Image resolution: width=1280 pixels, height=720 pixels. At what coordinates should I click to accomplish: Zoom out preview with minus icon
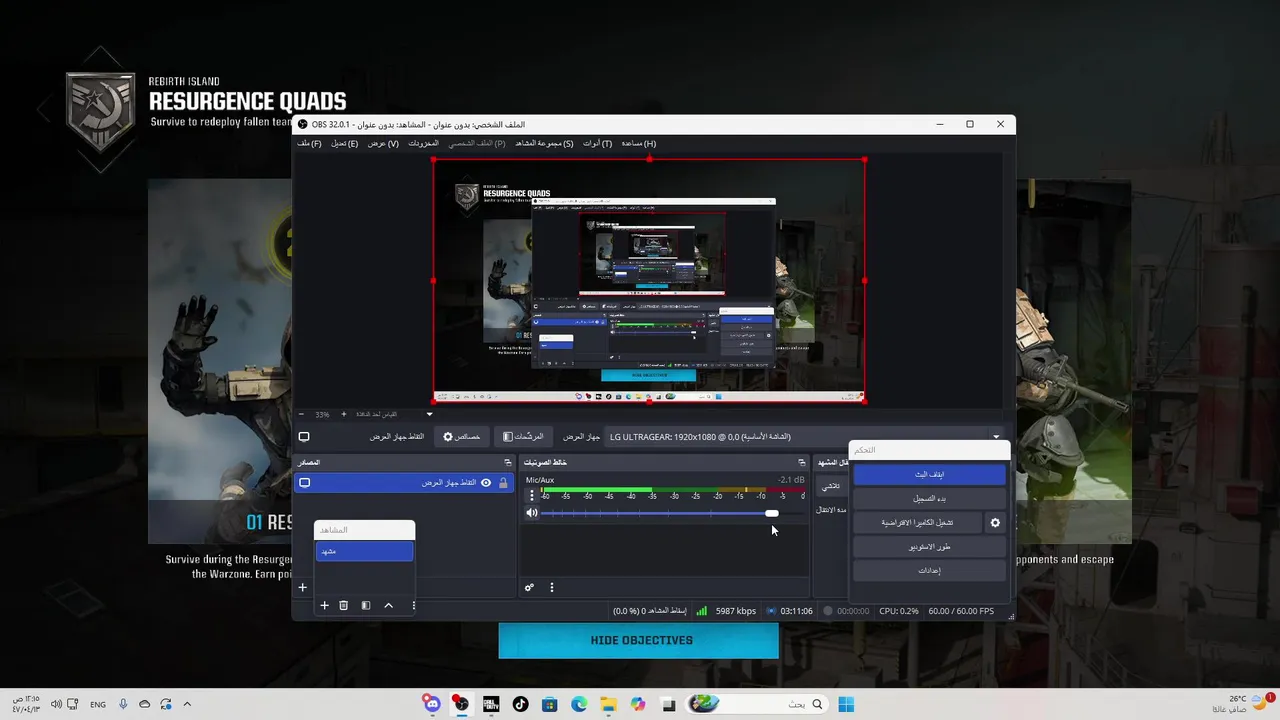[302, 414]
